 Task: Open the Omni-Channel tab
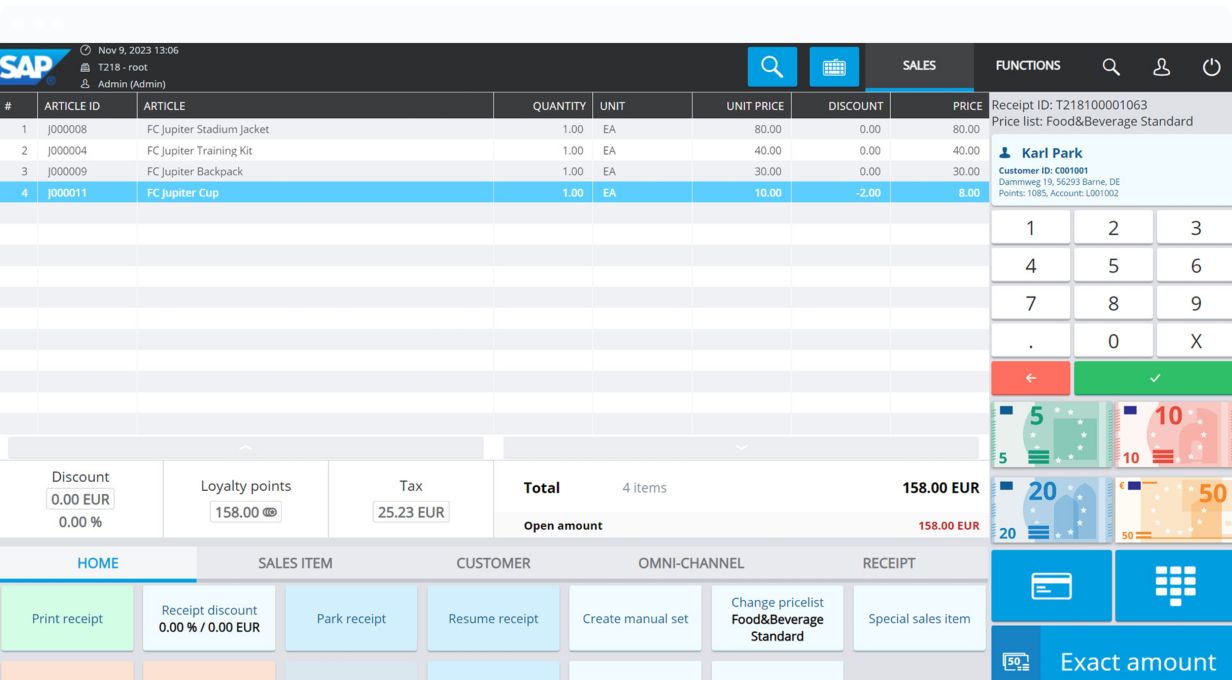(x=691, y=563)
